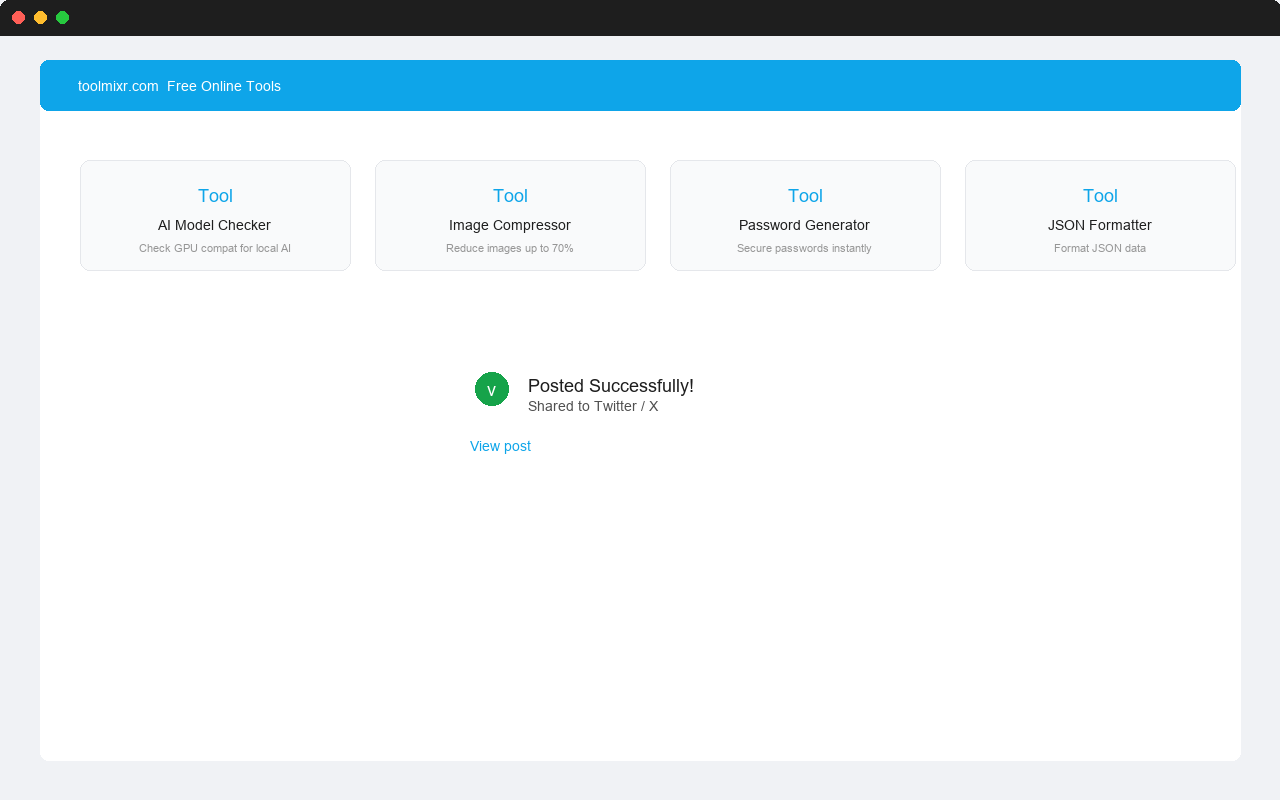Click Tool label above Image Compressor

pyautogui.click(x=510, y=196)
